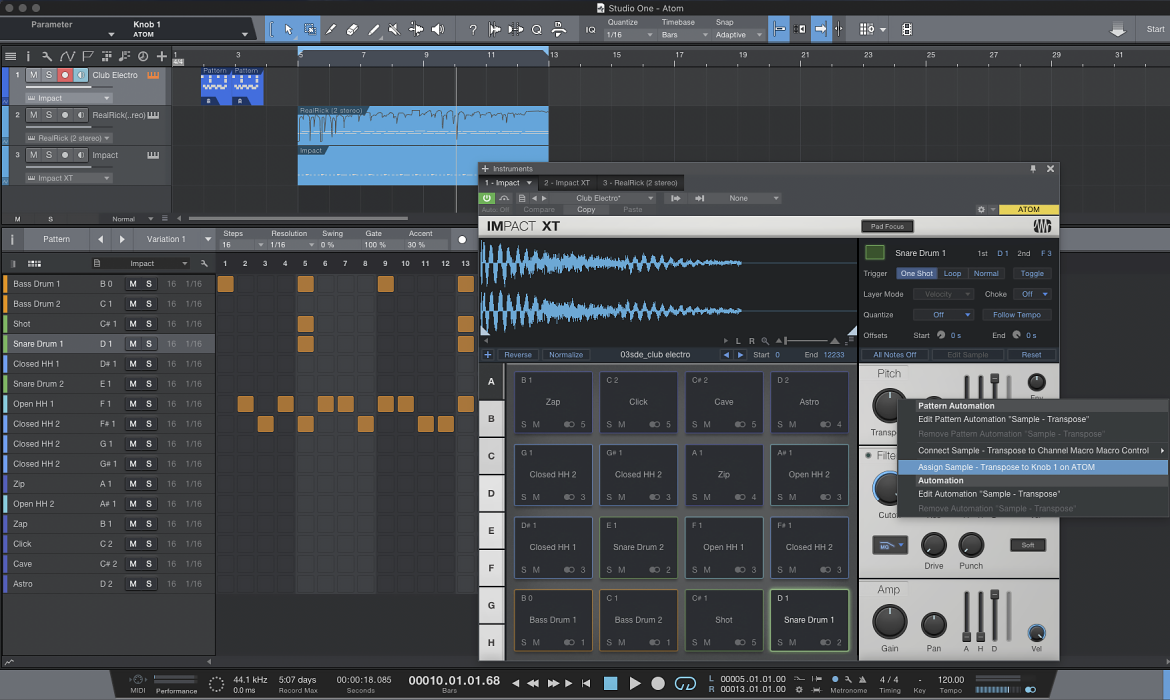Click the Amp Gain knob
This screenshot has height=700, width=1170.
point(889,622)
